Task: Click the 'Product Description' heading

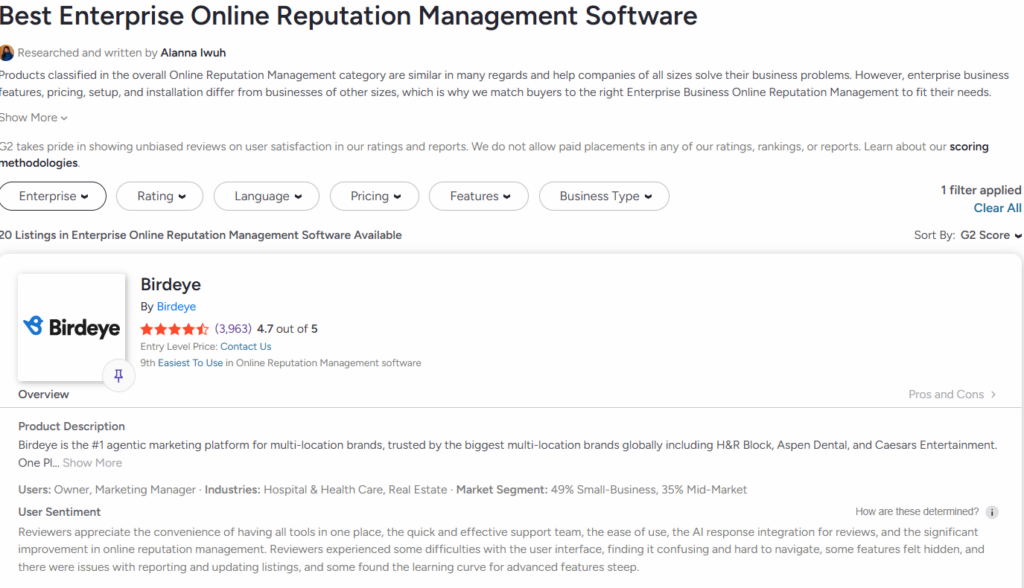Action: pyautogui.click(x=71, y=427)
